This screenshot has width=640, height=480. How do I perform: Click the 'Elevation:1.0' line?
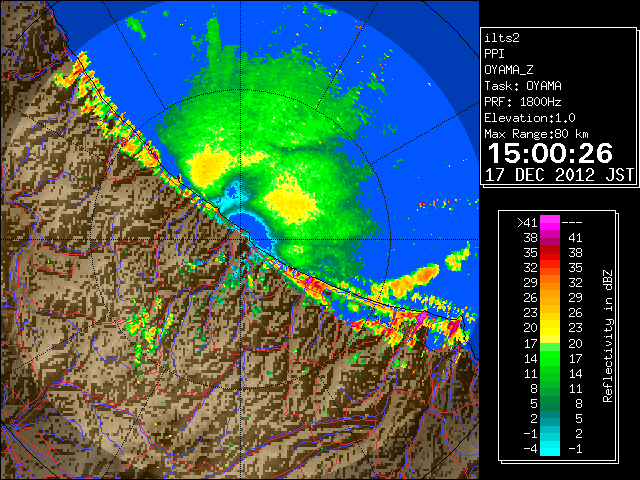pyautogui.click(x=530, y=118)
